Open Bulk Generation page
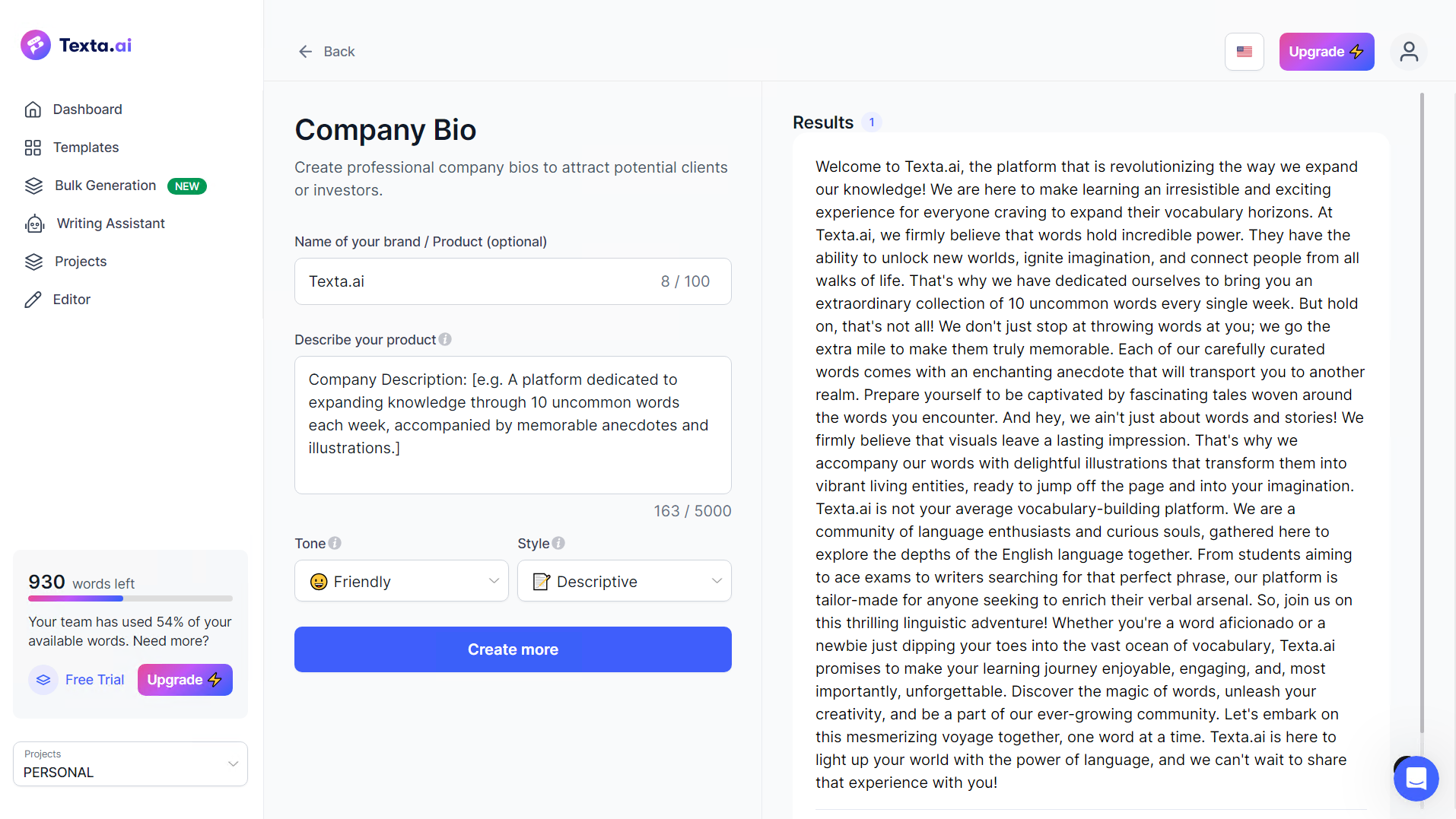The height and width of the screenshot is (819, 1456). [x=105, y=186]
